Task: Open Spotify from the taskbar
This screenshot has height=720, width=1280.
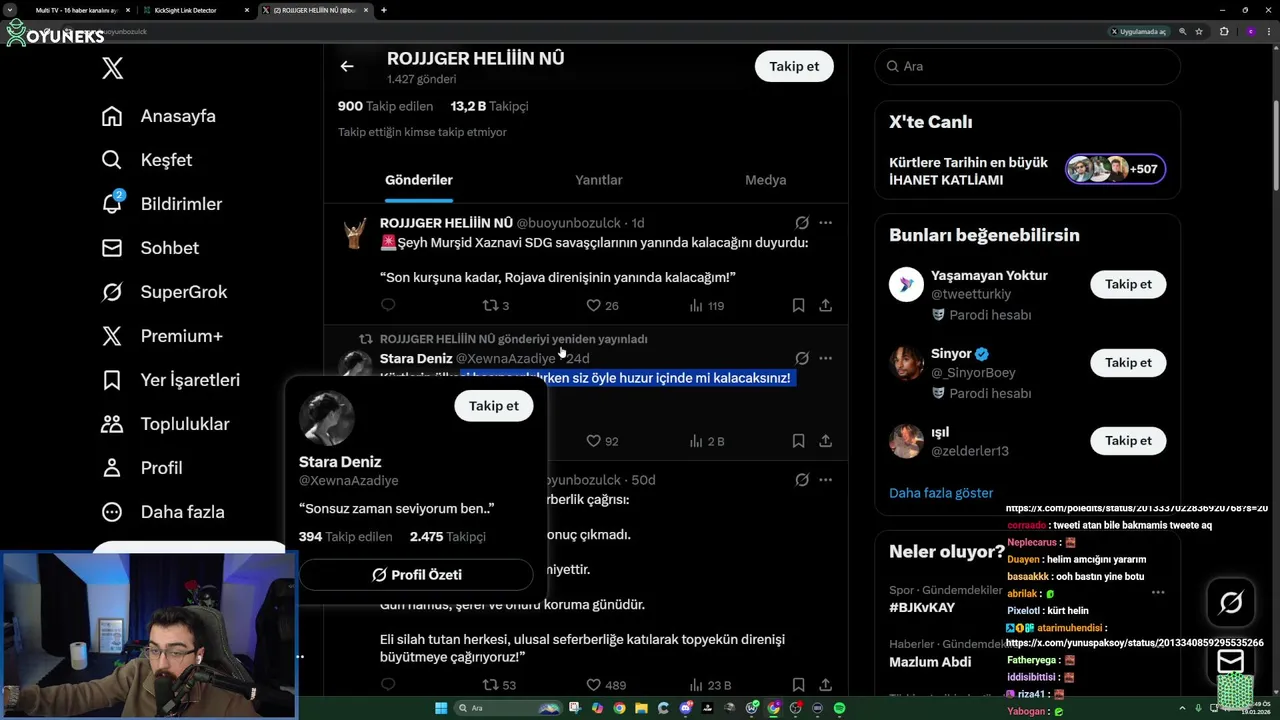Action: tap(839, 708)
